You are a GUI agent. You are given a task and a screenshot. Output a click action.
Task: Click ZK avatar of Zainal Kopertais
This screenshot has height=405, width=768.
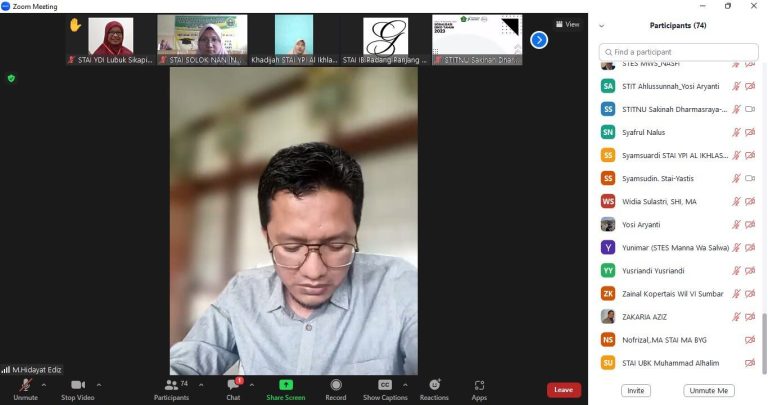point(608,293)
